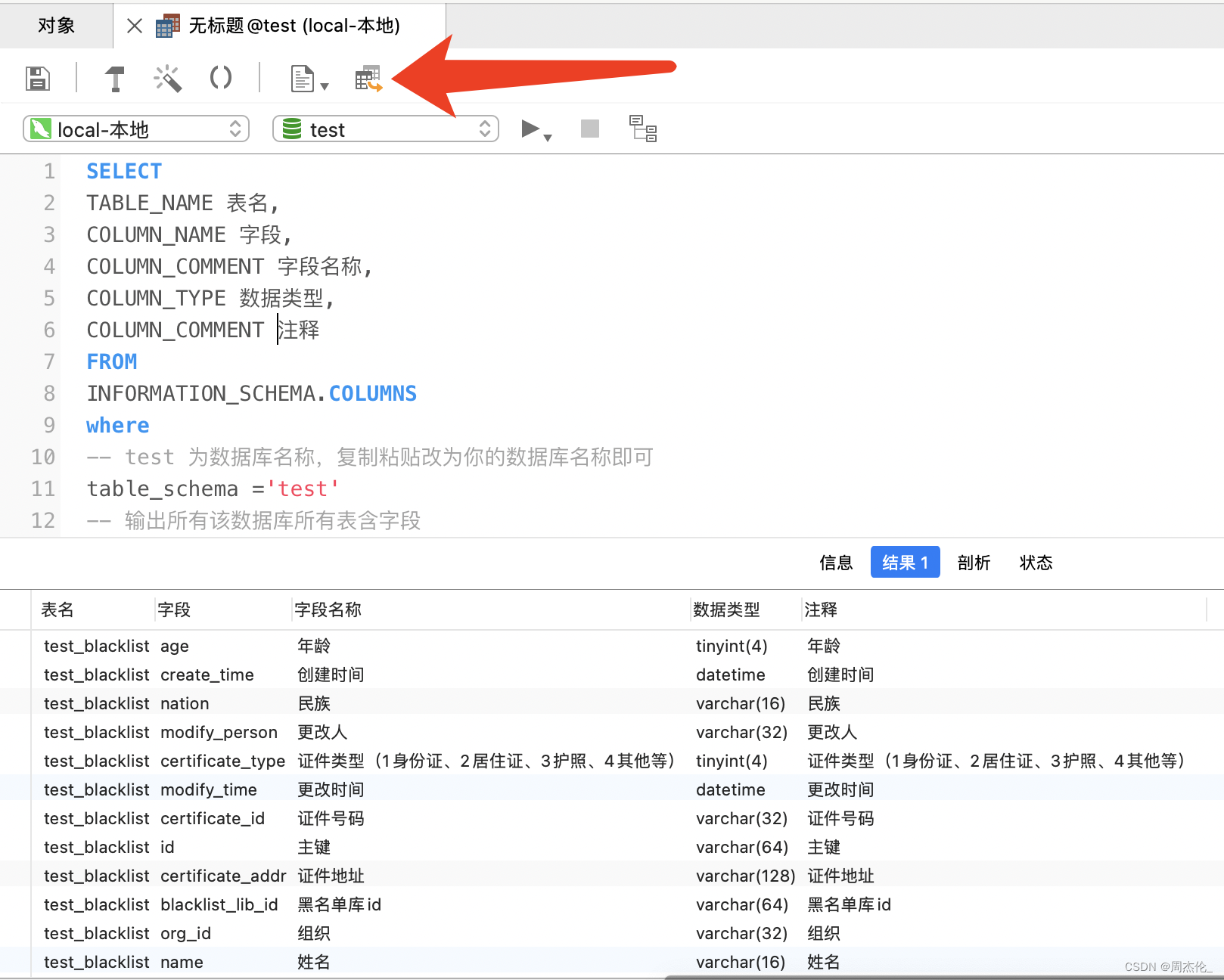The height and width of the screenshot is (980, 1224).
Task: Click the 数据类型 column header
Action: coord(746,609)
